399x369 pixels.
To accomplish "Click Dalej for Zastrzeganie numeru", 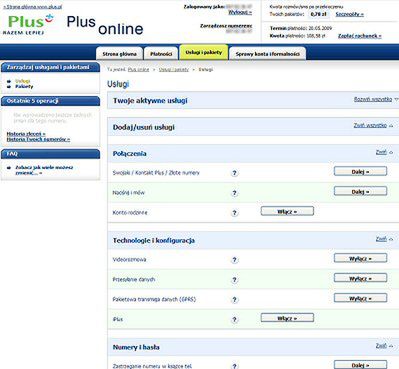I will [x=360, y=365].
